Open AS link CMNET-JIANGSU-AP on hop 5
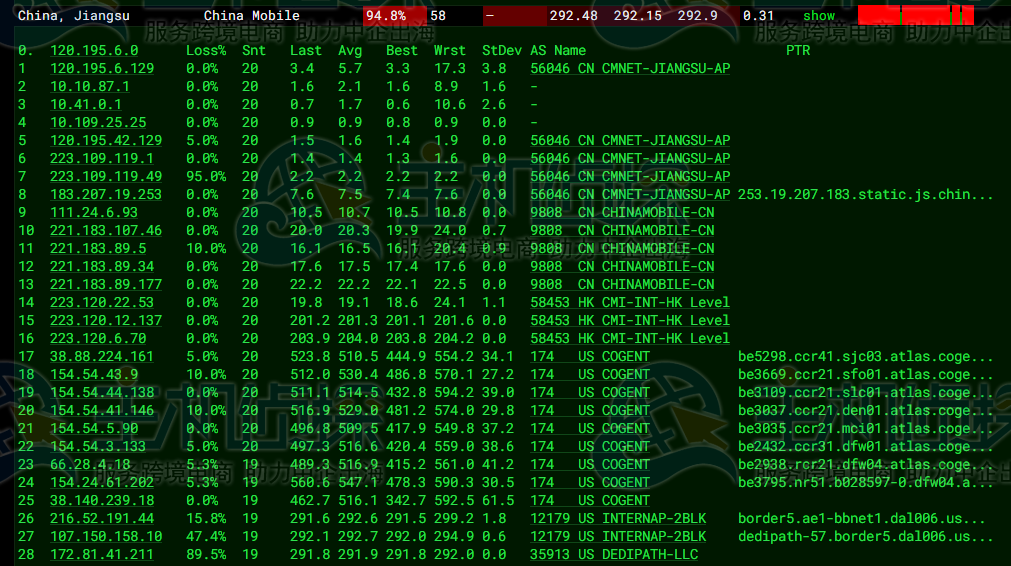 [630, 141]
